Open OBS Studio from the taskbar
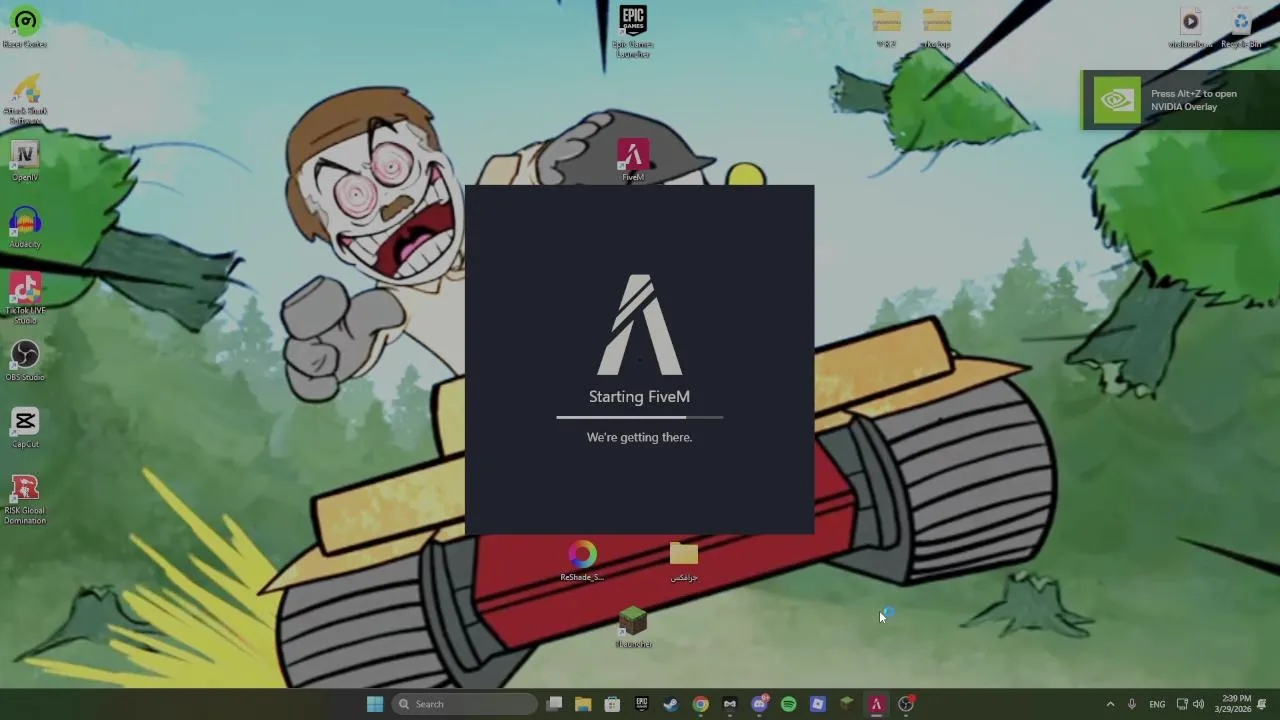The height and width of the screenshot is (720, 1280). click(906, 704)
